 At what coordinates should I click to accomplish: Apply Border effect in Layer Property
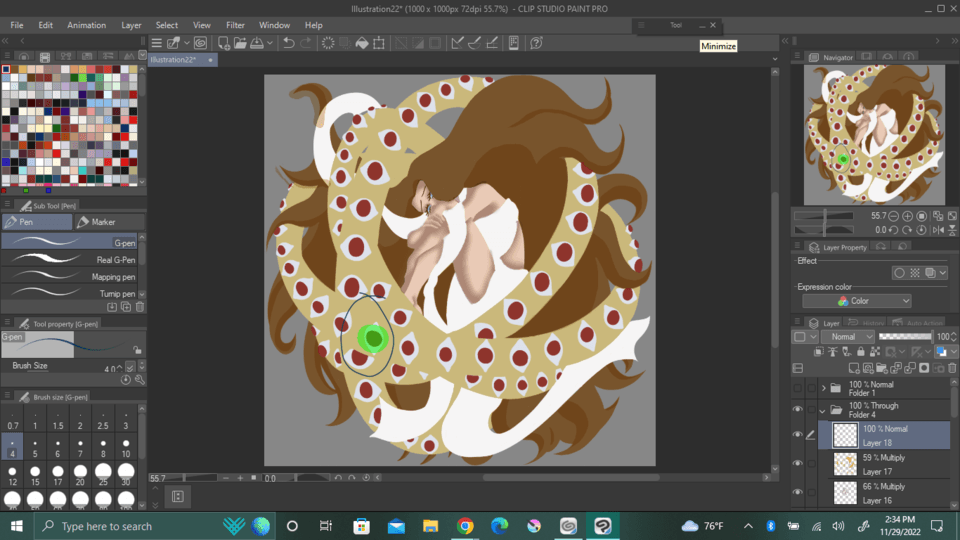[x=899, y=273]
